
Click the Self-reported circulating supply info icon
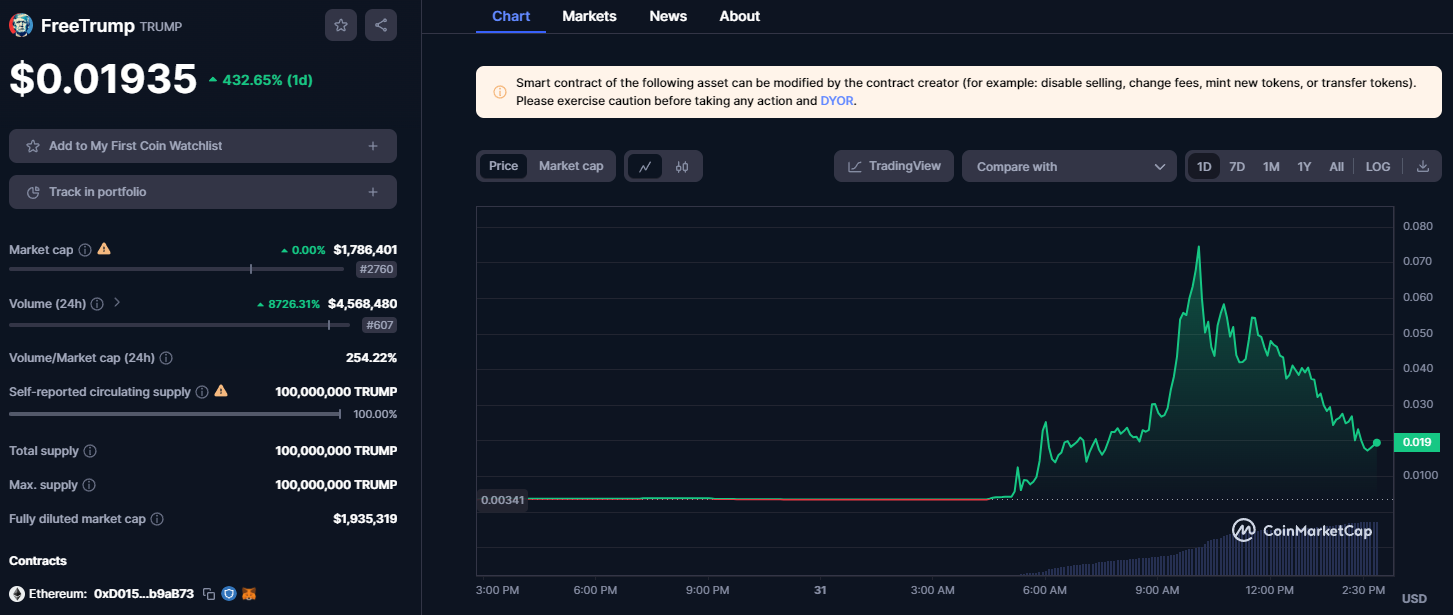click(x=202, y=392)
